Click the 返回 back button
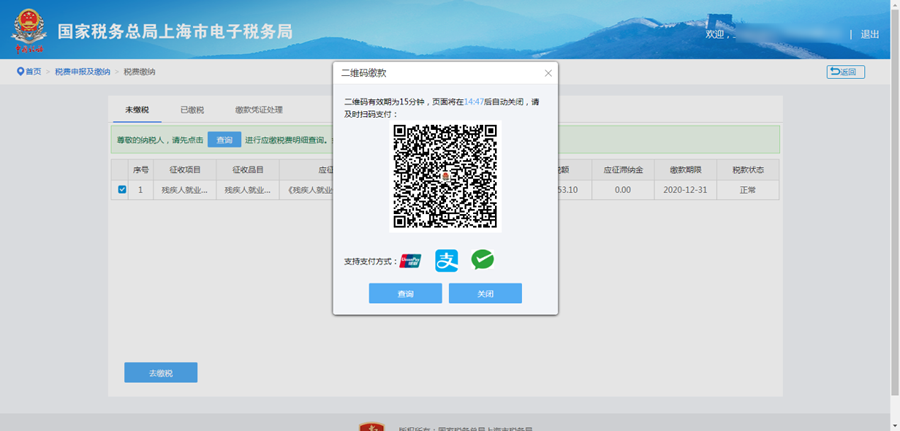 pyautogui.click(x=845, y=72)
